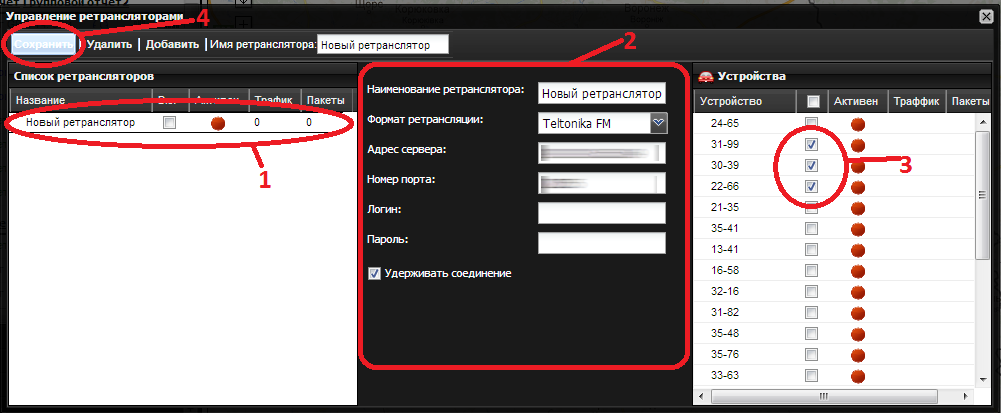Click the red active status icon for device 24-65
1001x413 pixels.
tap(857, 123)
